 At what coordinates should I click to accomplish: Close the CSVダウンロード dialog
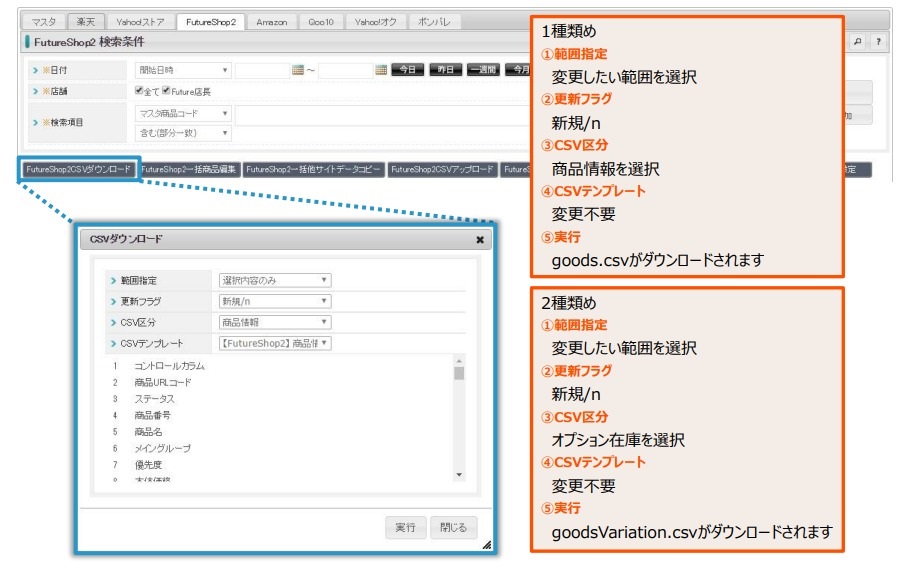[x=480, y=240]
